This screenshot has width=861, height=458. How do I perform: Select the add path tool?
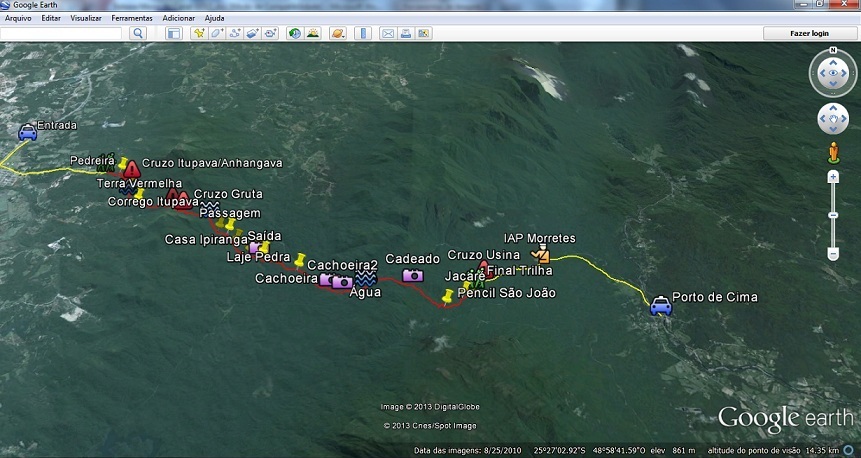(234, 33)
